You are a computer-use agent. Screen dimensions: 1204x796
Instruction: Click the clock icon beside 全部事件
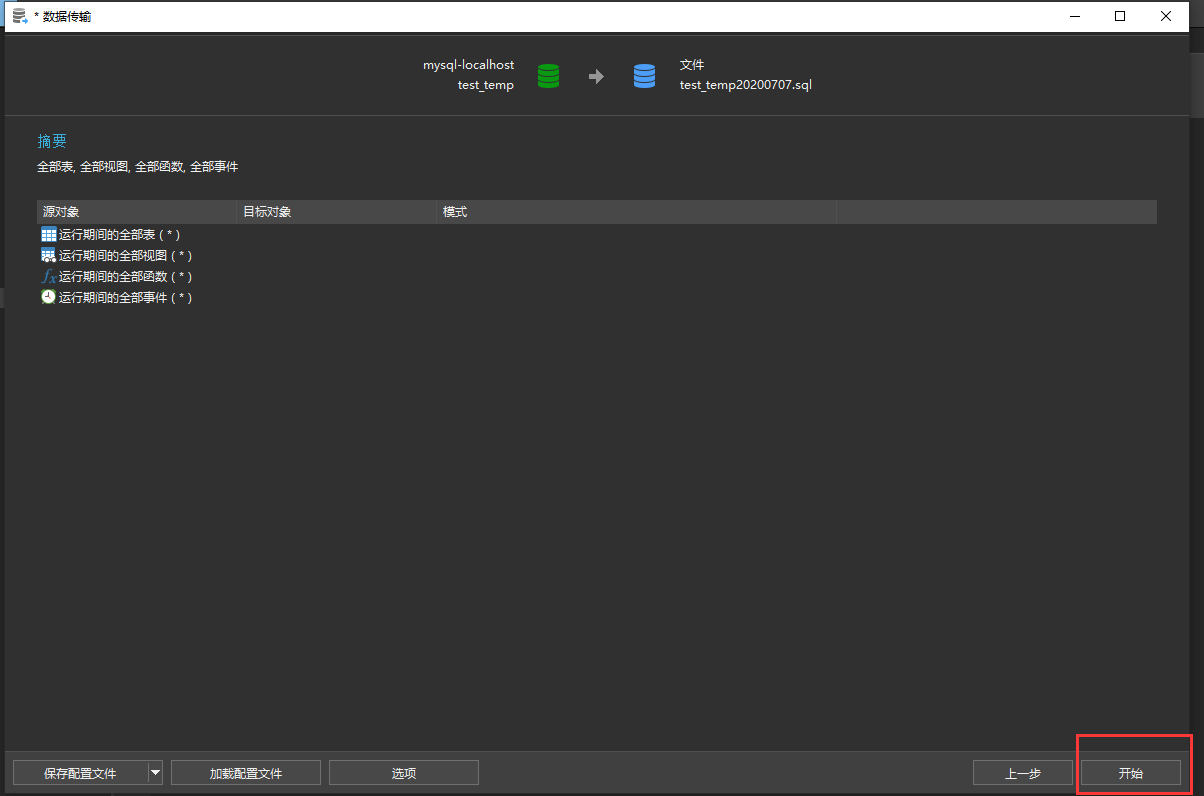point(47,297)
